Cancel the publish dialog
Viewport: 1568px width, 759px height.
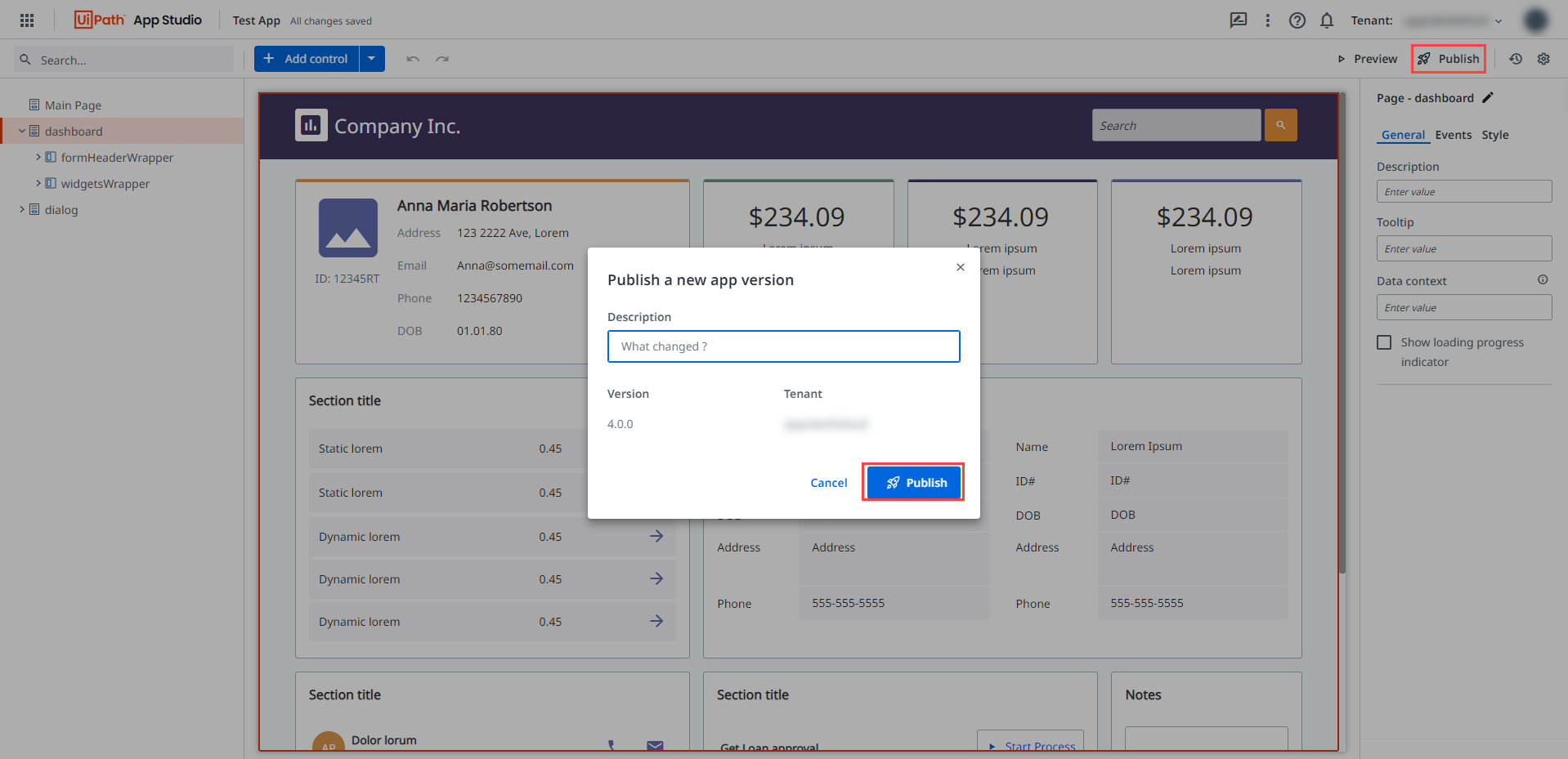tap(828, 482)
